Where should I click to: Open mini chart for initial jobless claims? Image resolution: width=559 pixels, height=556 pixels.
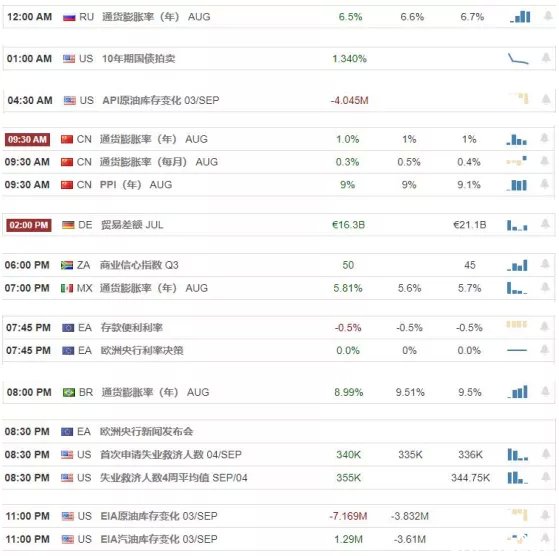pyautogui.click(x=518, y=454)
